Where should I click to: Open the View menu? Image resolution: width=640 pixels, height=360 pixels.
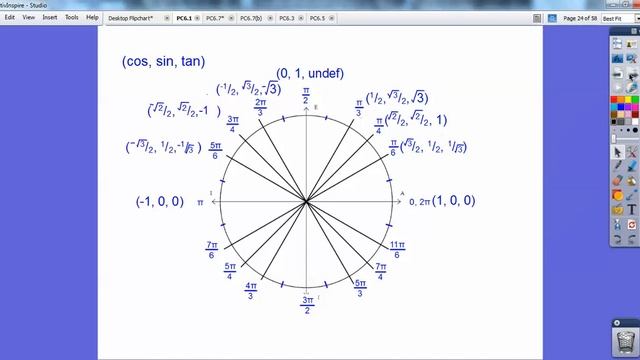point(29,18)
